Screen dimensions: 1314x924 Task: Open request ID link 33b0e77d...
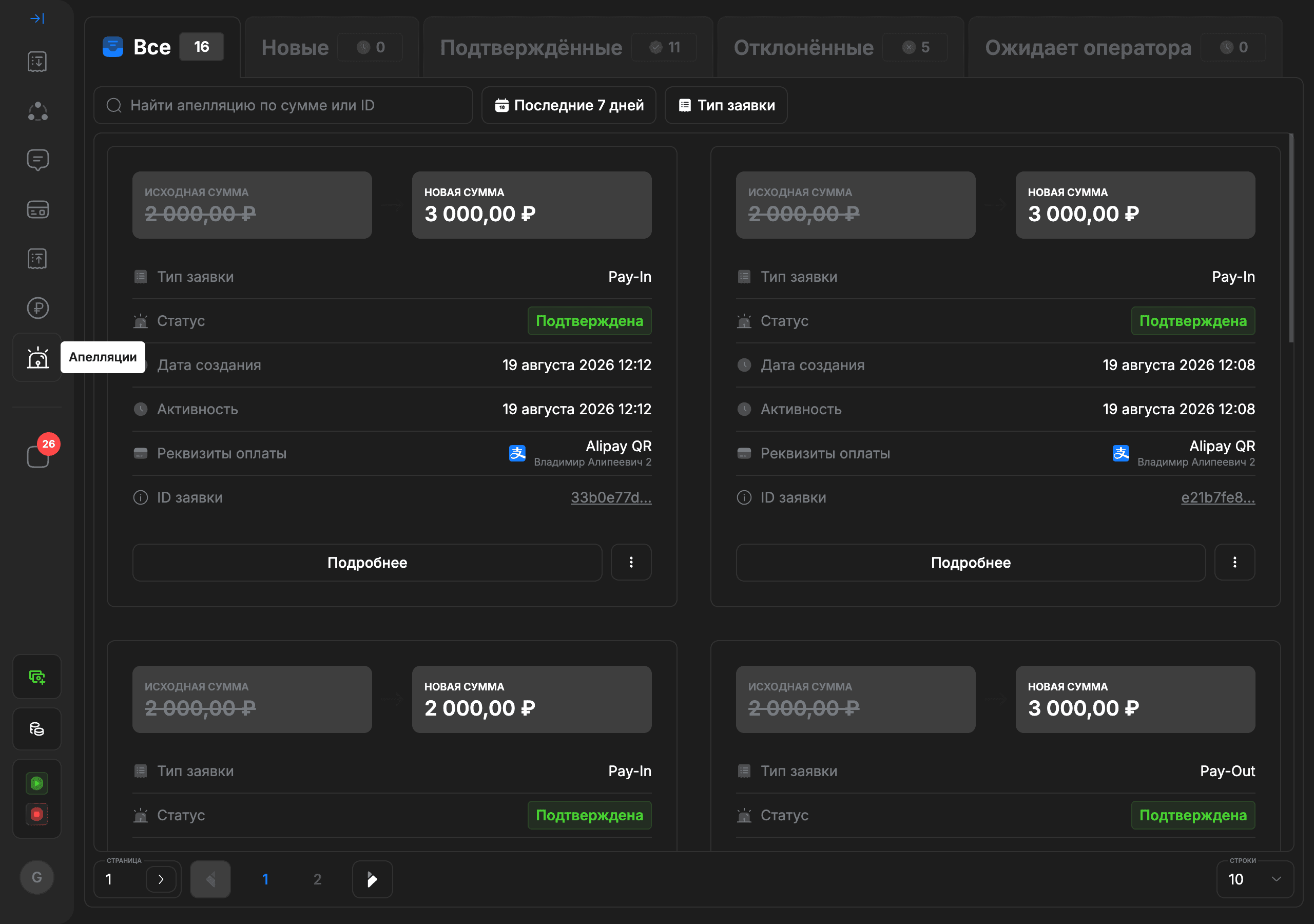611,497
